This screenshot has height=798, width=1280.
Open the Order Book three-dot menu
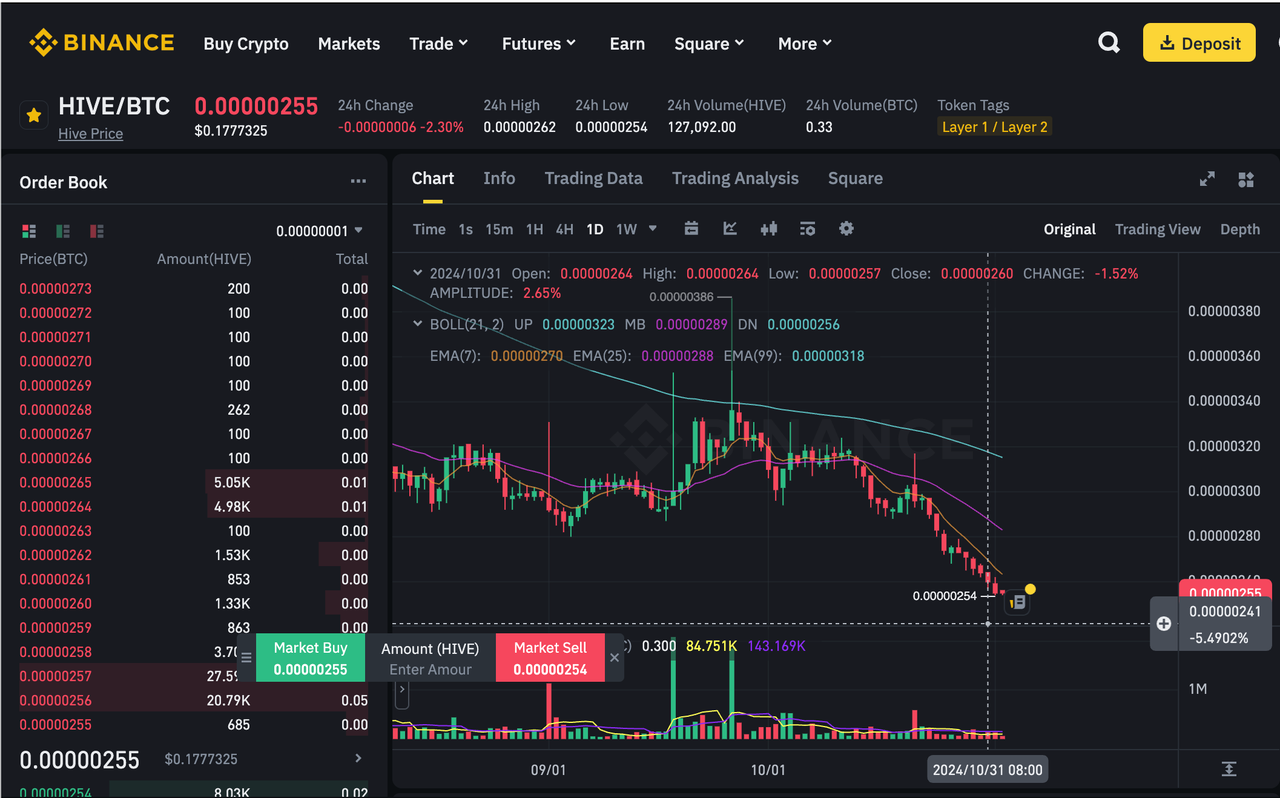click(x=358, y=182)
